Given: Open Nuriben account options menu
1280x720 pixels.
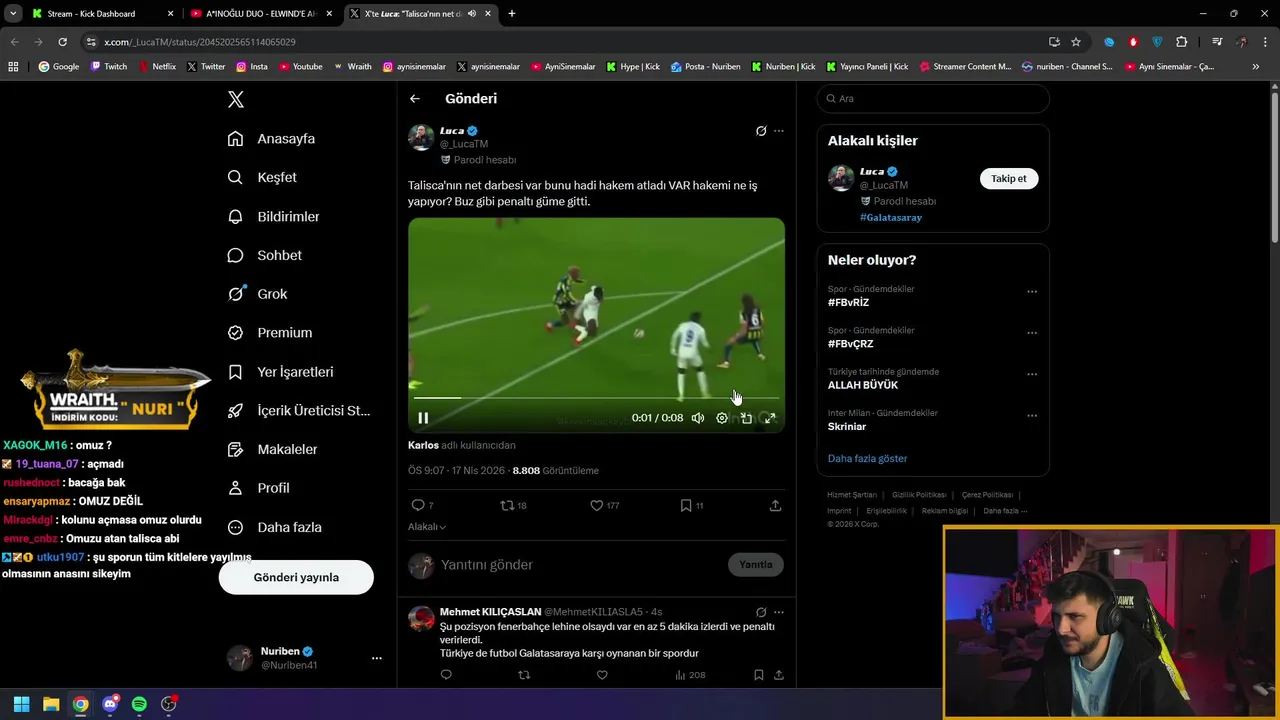Looking at the screenshot, I should 377,658.
